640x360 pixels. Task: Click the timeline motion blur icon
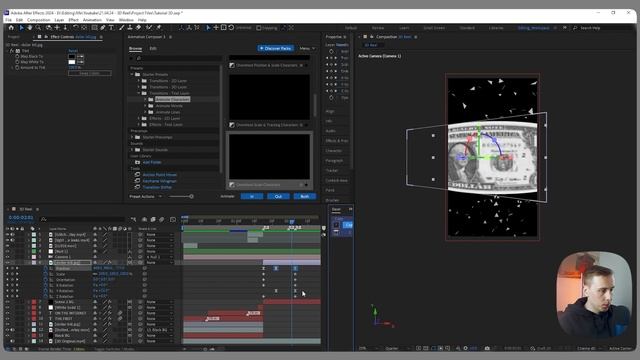[x=162, y=220]
